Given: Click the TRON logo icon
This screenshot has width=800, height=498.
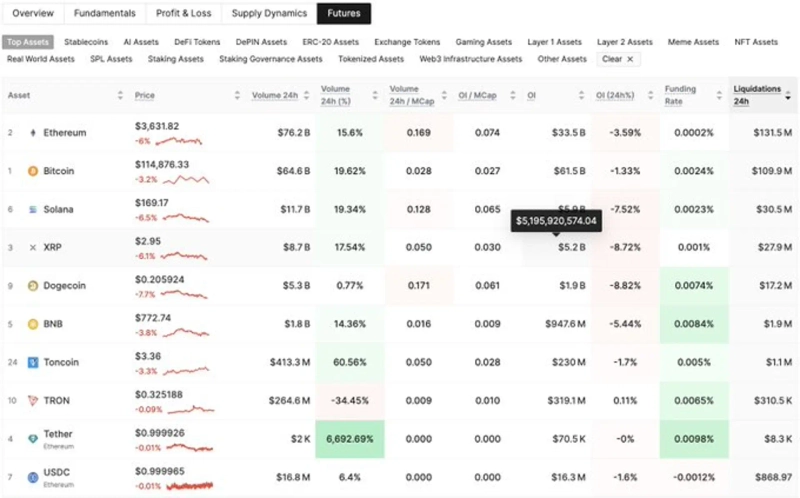Looking at the screenshot, I should coord(32,401).
